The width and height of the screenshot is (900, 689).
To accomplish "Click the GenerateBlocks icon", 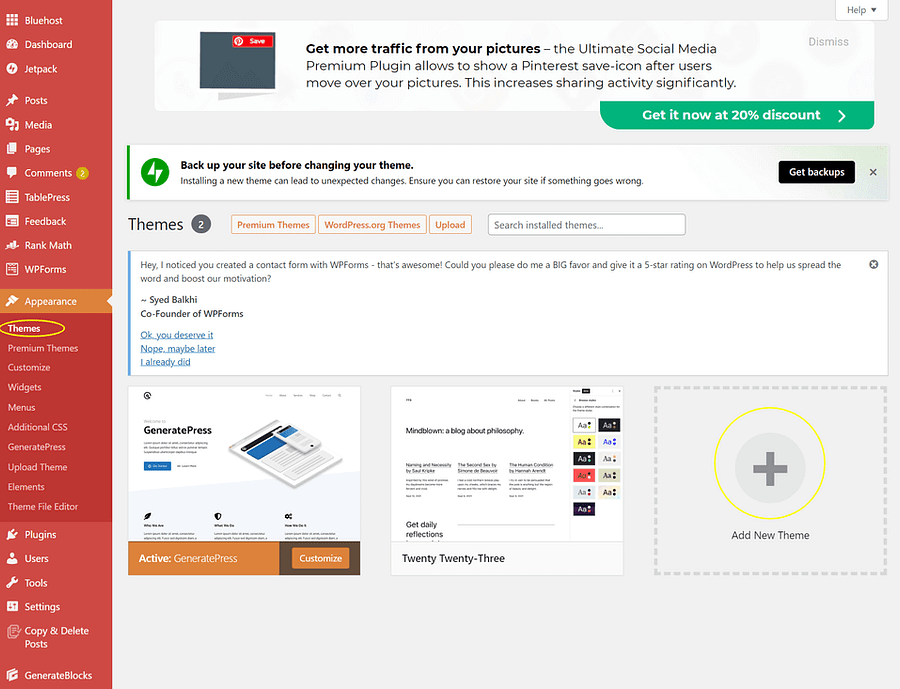I will point(12,675).
